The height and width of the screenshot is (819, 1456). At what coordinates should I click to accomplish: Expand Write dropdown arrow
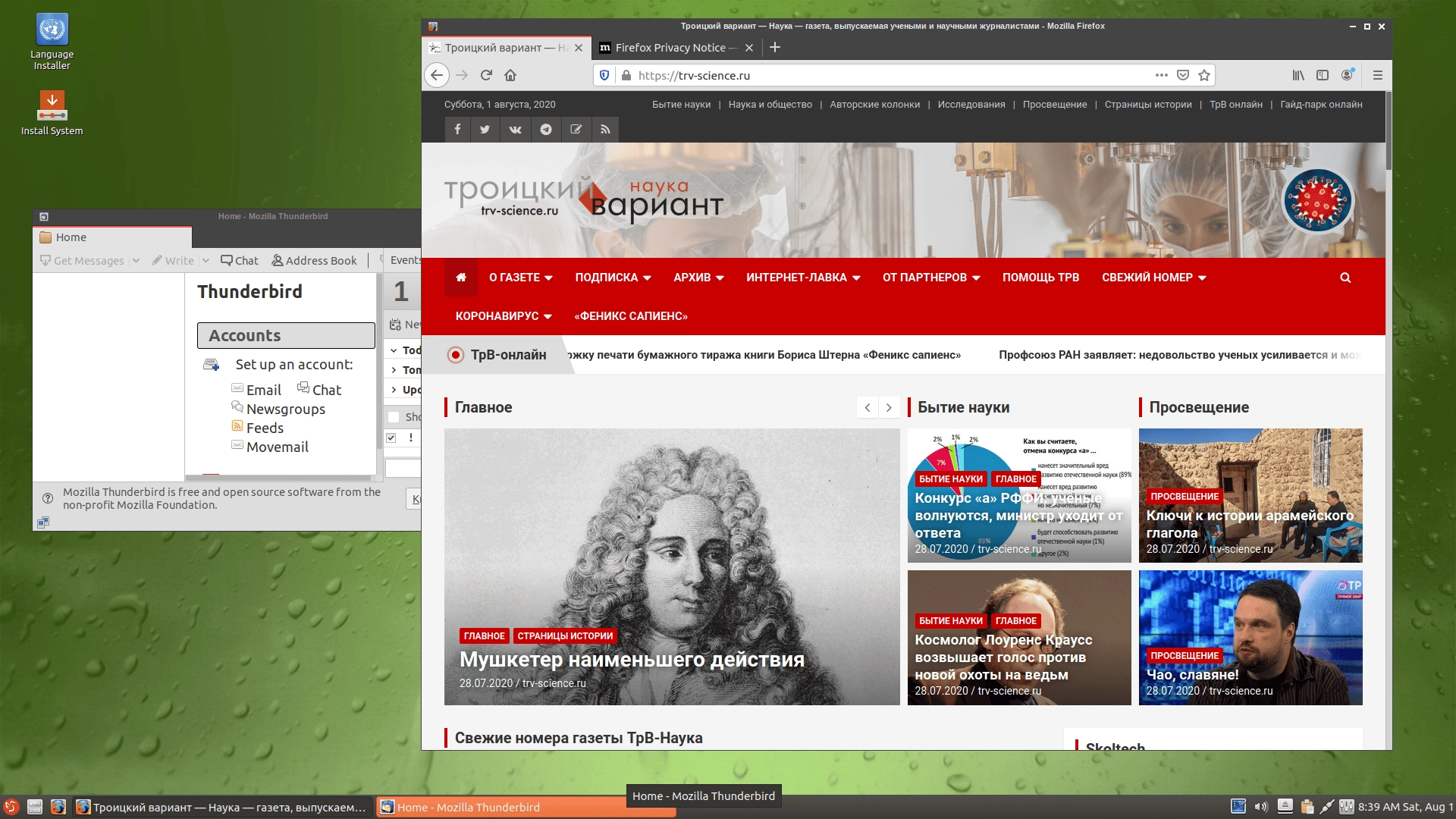click(206, 260)
